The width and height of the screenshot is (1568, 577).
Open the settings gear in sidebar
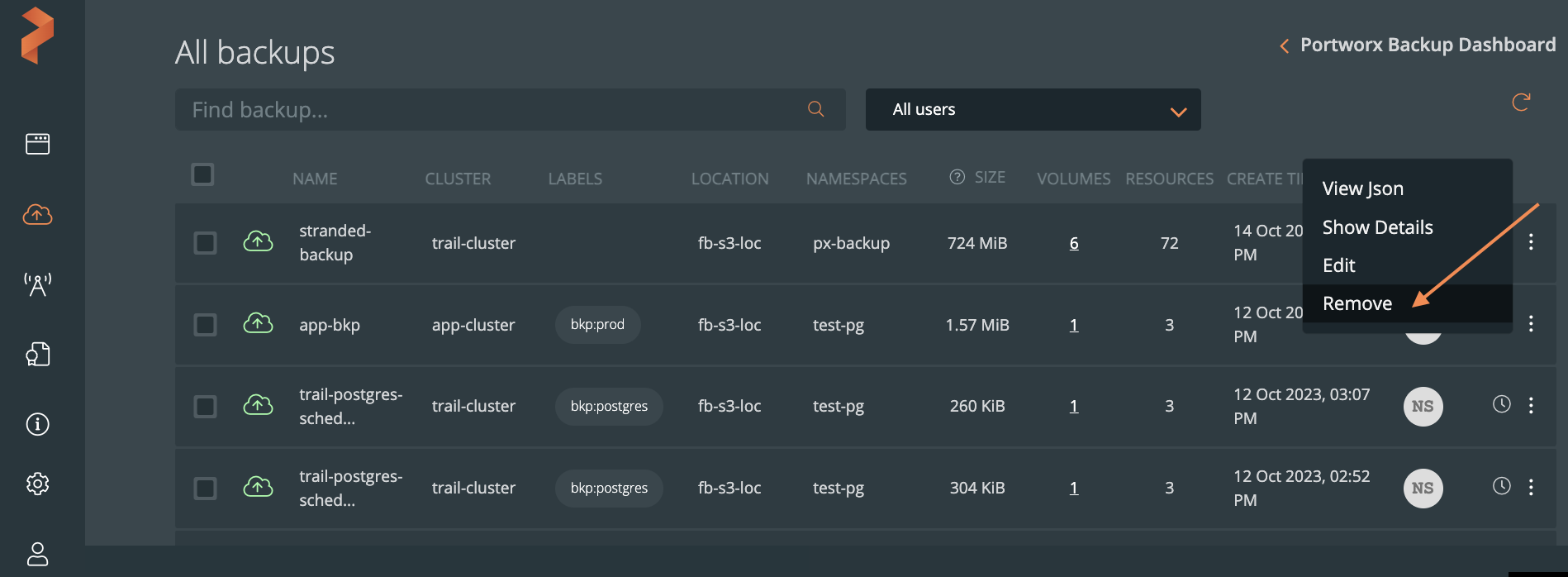pos(37,484)
